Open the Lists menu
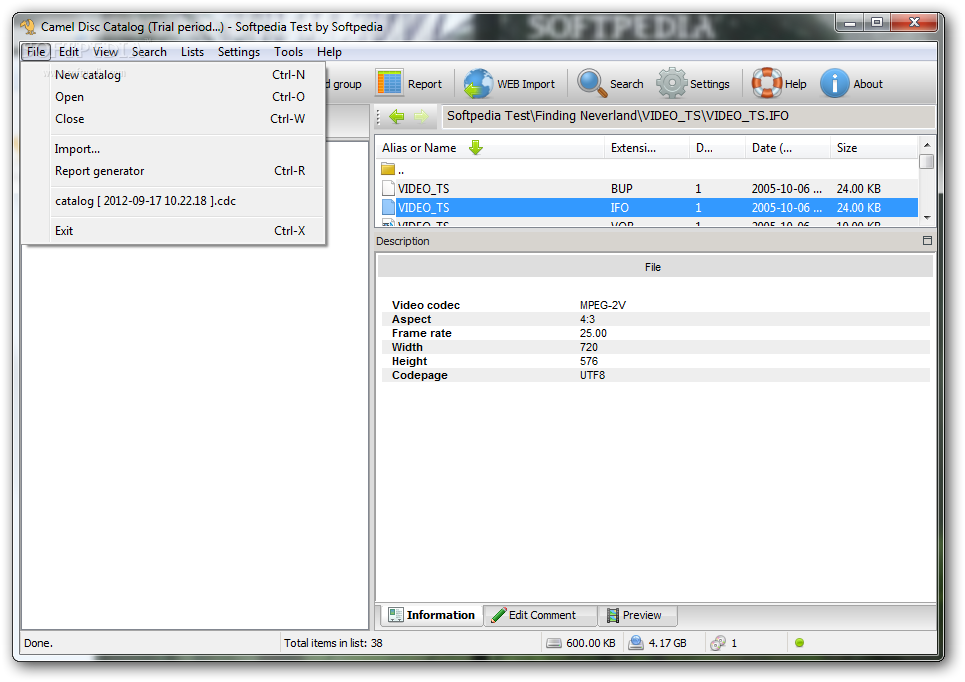 pos(192,52)
